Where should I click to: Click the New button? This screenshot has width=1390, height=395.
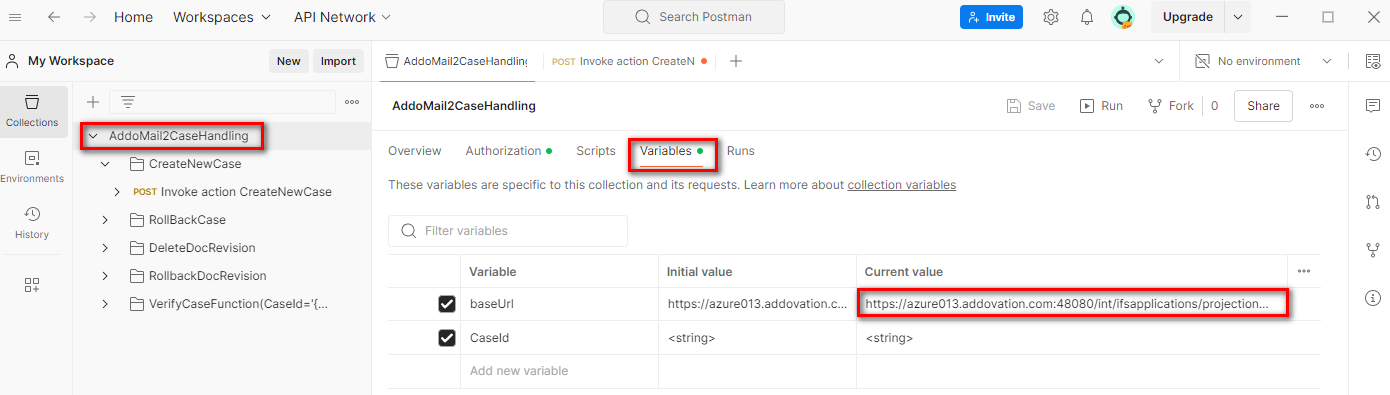pyautogui.click(x=288, y=61)
